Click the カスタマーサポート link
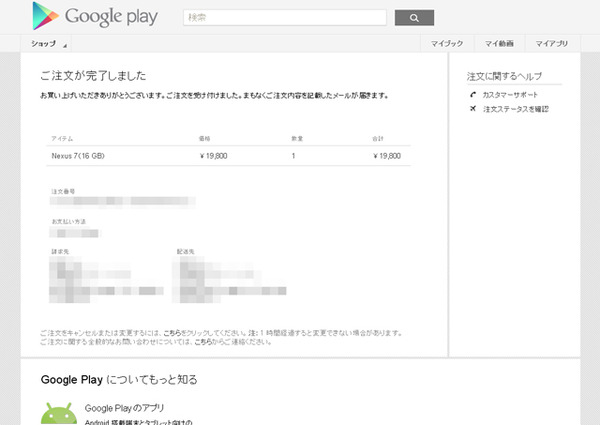 510,95
